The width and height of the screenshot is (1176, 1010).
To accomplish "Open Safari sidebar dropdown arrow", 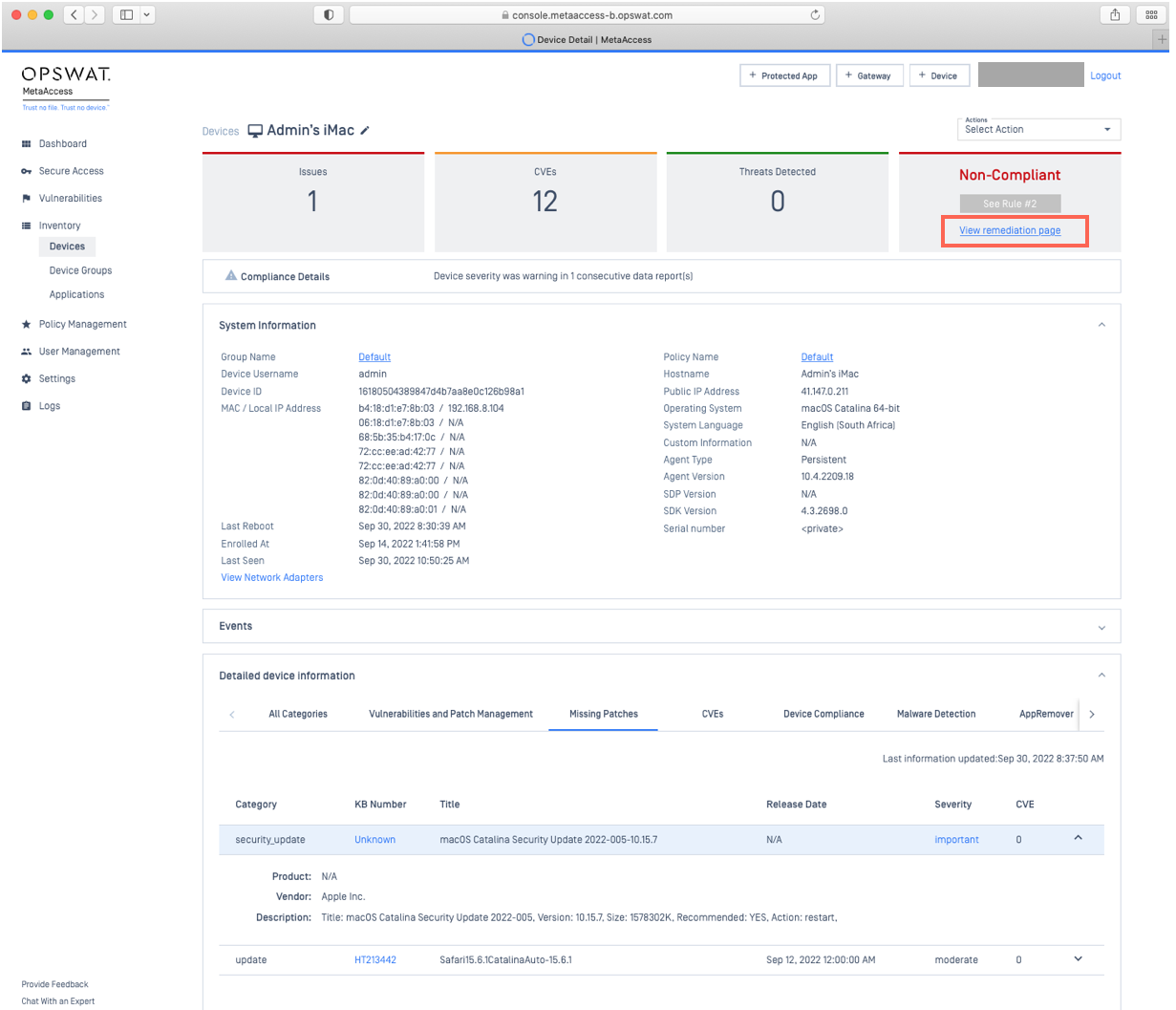I will 147,14.
